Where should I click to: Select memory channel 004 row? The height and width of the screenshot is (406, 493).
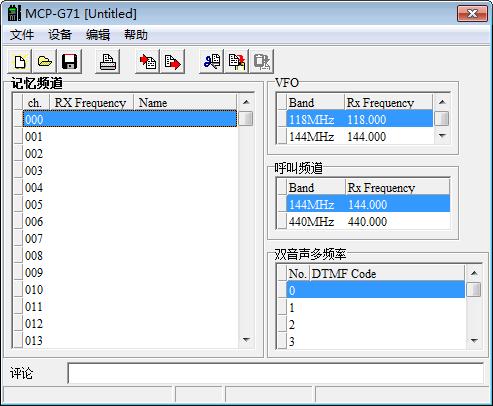[130, 187]
